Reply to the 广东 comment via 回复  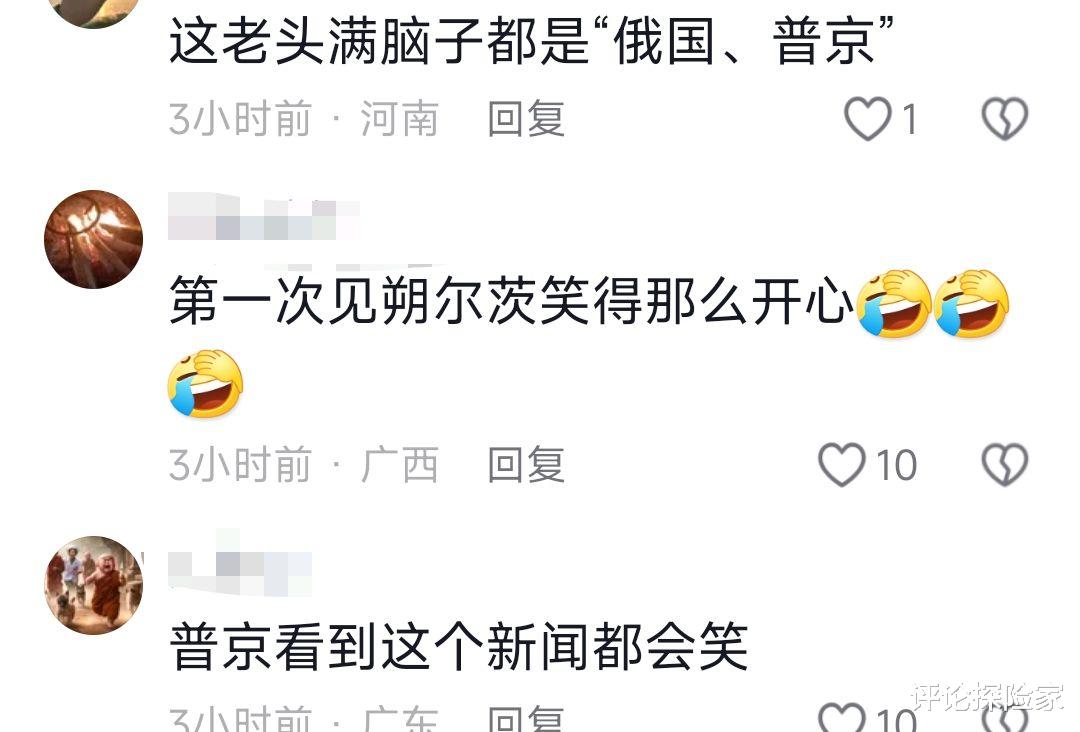[x=526, y=718]
